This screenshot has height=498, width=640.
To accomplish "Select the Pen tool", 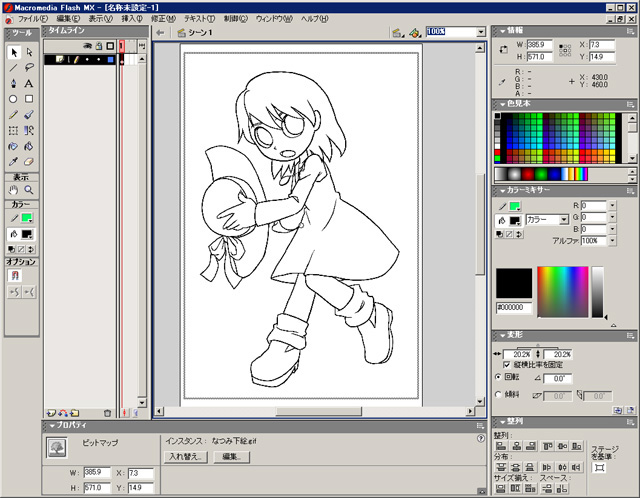I will click(x=13, y=83).
